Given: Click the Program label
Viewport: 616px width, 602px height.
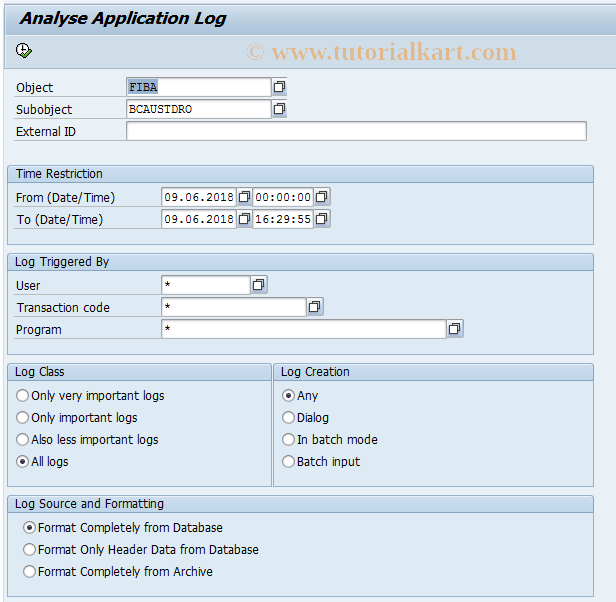Looking at the screenshot, I should coord(38,330).
